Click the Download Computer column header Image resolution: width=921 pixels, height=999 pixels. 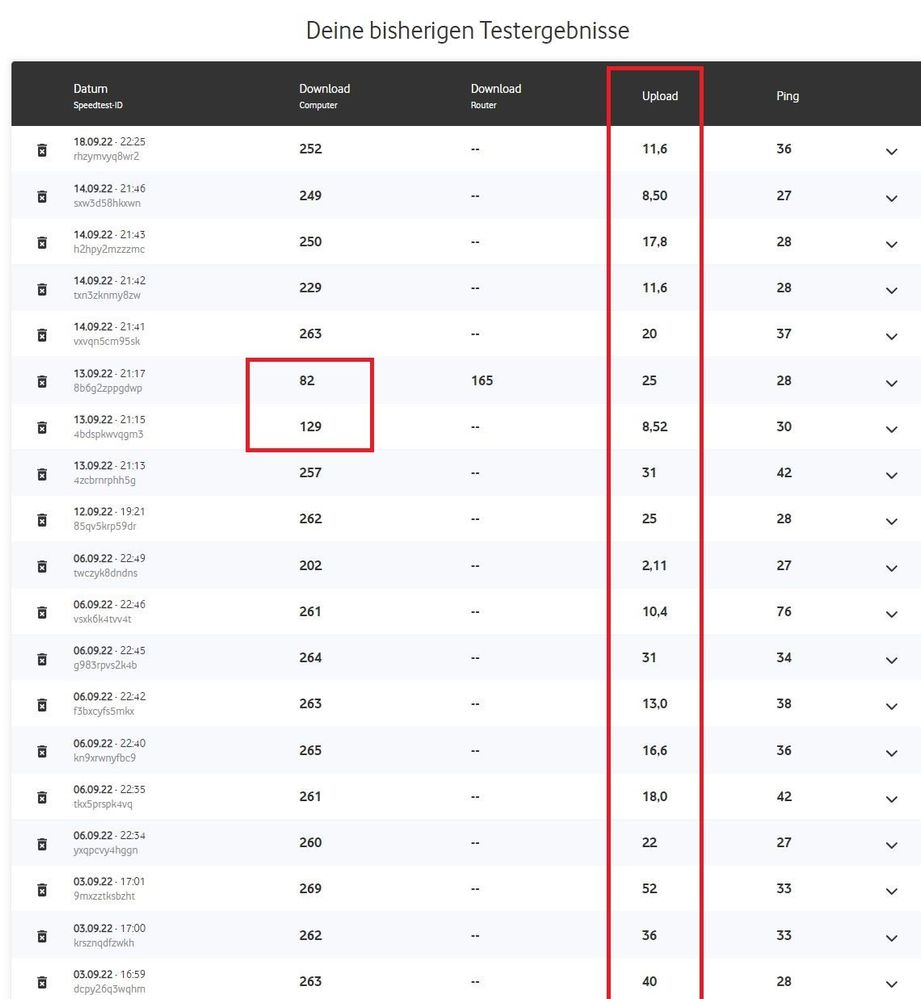tap(324, 89)
